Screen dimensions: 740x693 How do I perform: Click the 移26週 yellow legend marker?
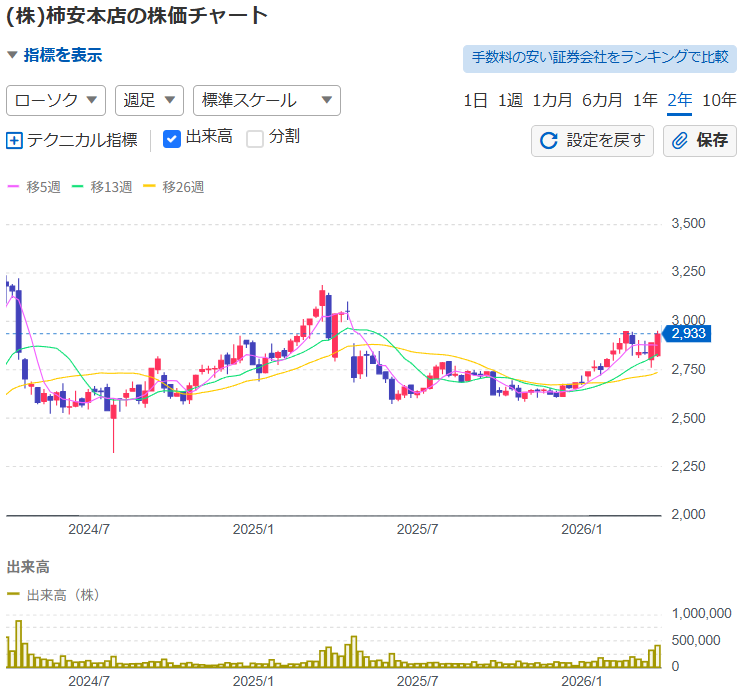click(150, 186)
